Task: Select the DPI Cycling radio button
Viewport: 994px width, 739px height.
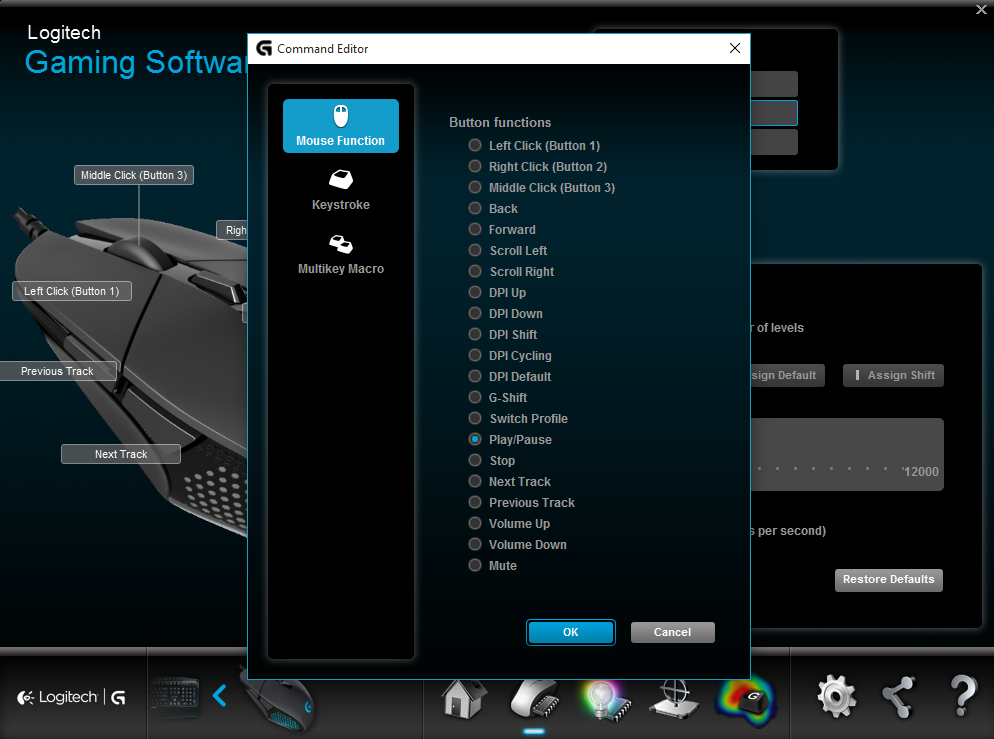Action: (475, 355)
